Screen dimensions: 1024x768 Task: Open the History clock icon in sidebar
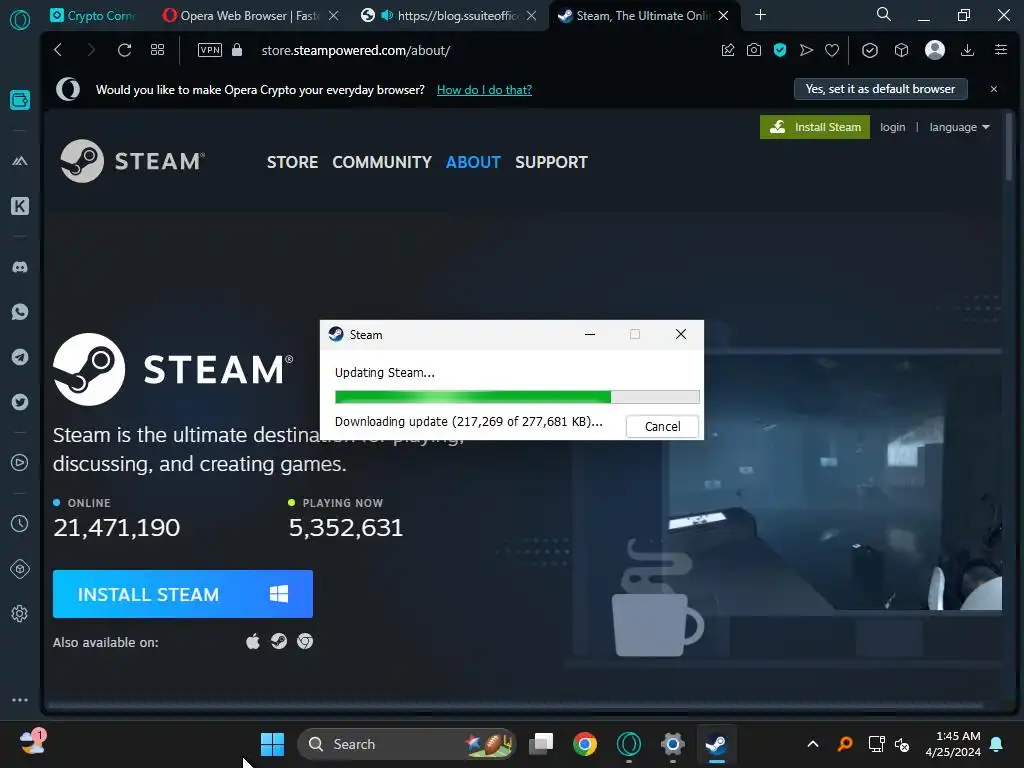click(20, 523)
